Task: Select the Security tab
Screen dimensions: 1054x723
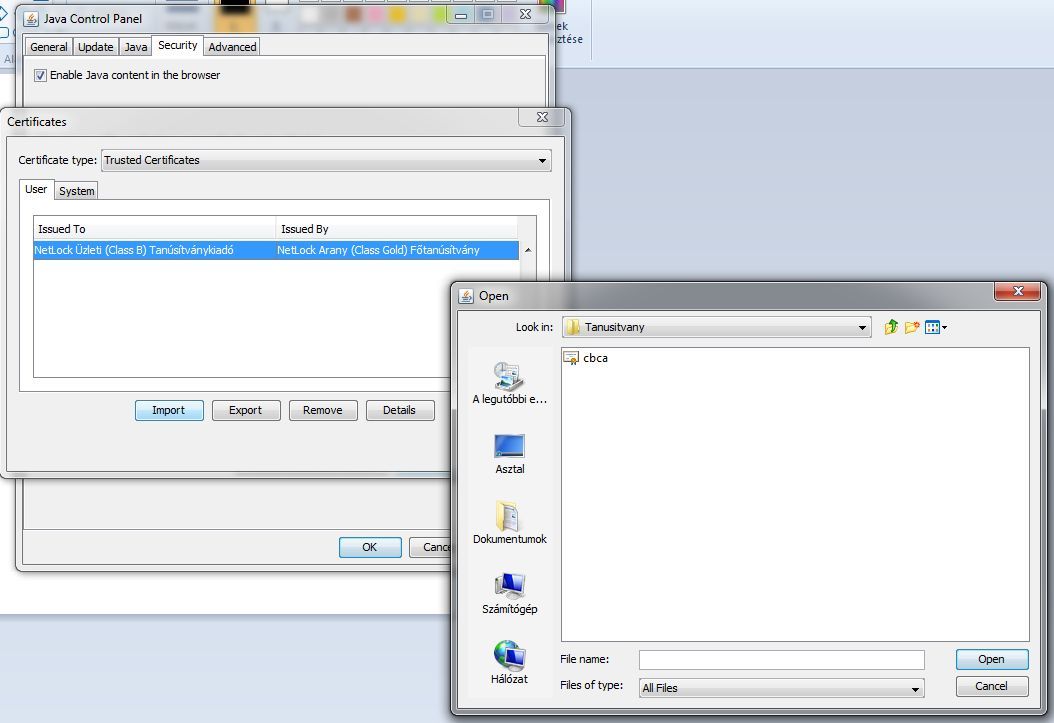Action: click(177, 45)
